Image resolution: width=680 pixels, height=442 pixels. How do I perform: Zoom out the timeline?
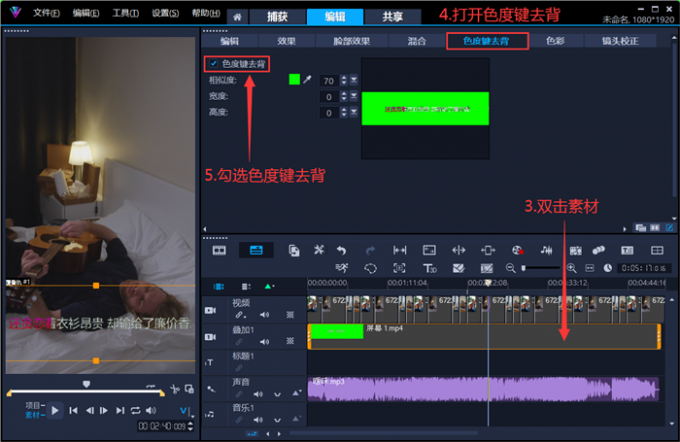click(510, 268)
